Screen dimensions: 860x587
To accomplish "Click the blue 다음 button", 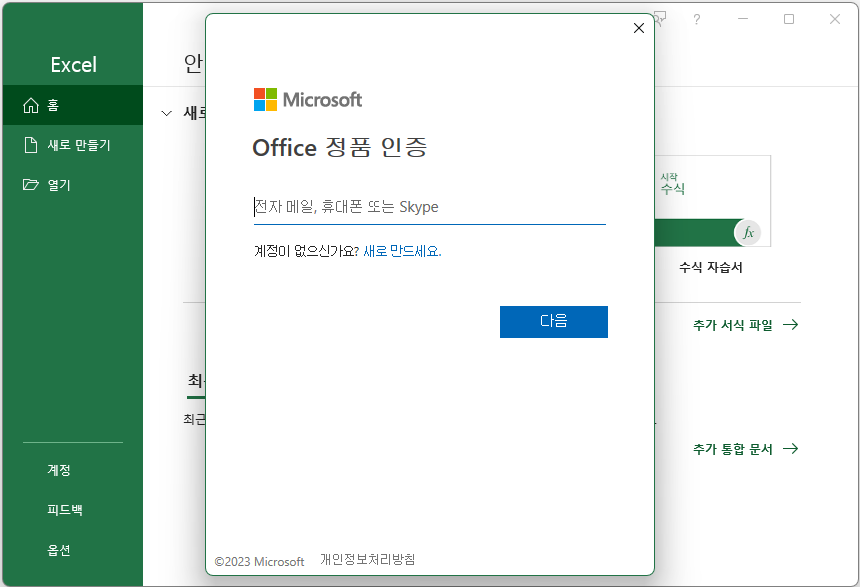I will click(553, 321).
